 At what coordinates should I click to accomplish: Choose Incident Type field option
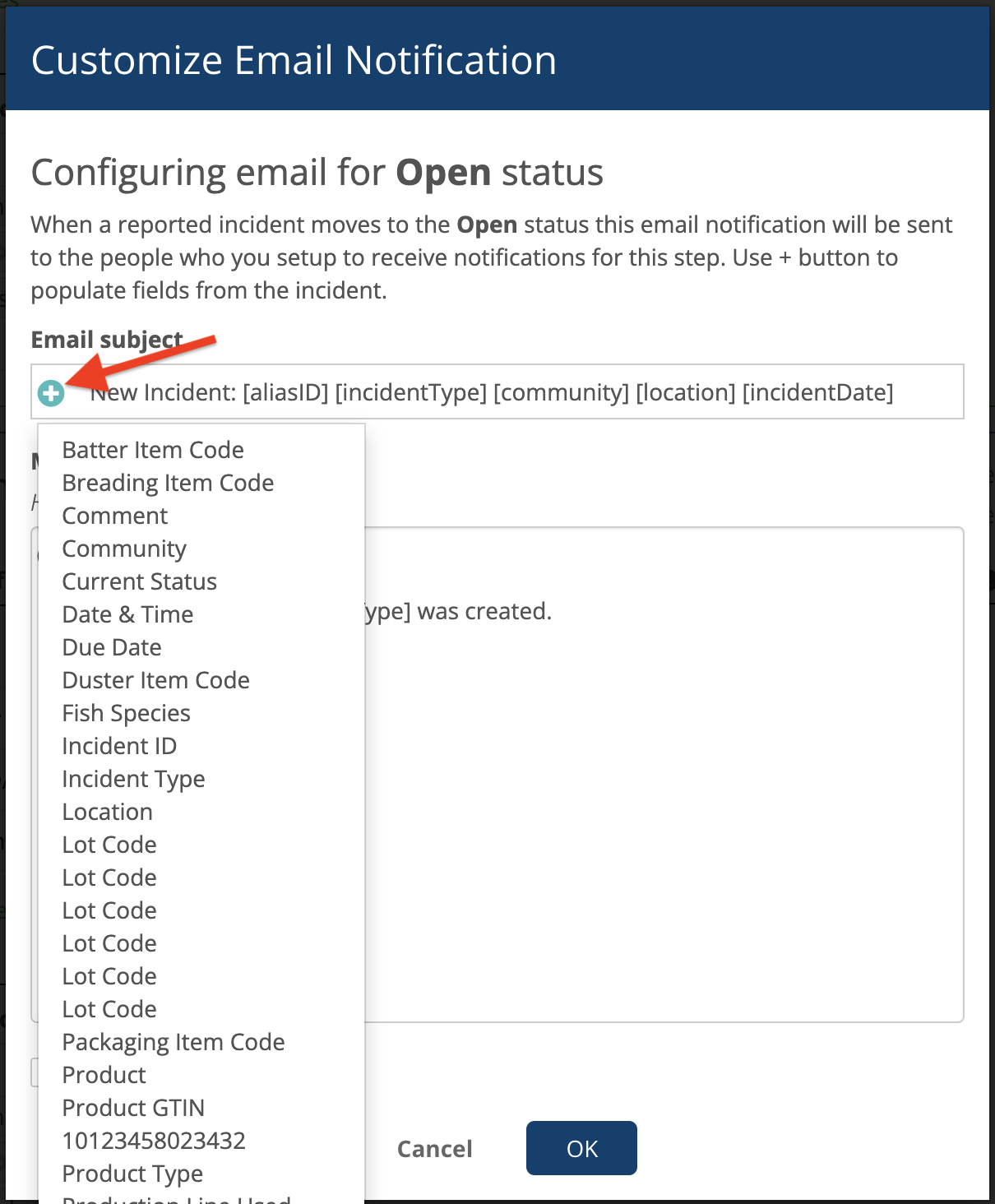coord(133,779)
